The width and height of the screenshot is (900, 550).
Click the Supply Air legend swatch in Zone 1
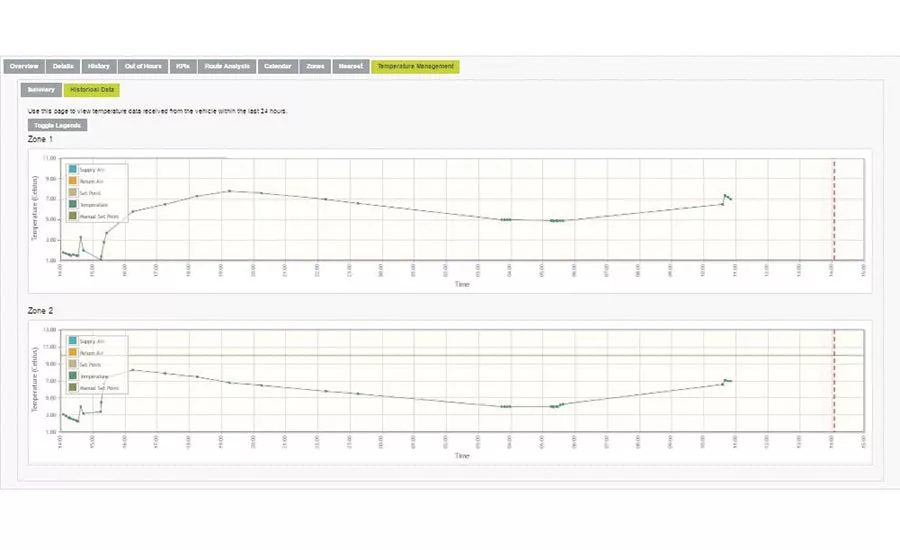pos(73,170)
